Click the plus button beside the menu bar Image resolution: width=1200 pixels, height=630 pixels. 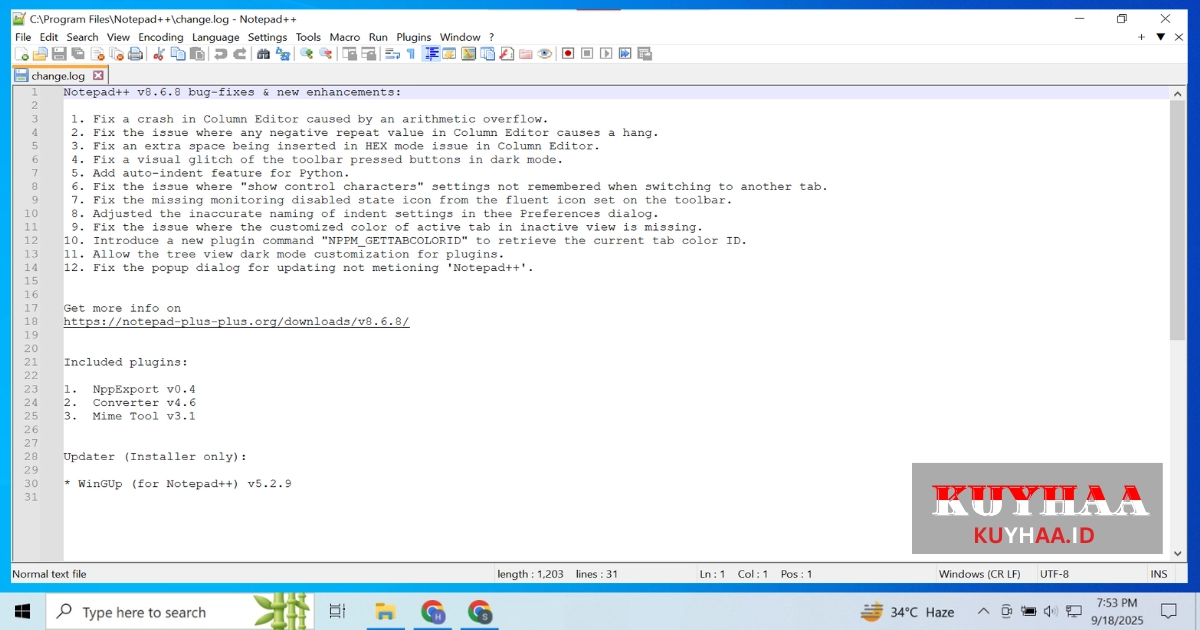pyautogui.click(x=1141, y=37)
